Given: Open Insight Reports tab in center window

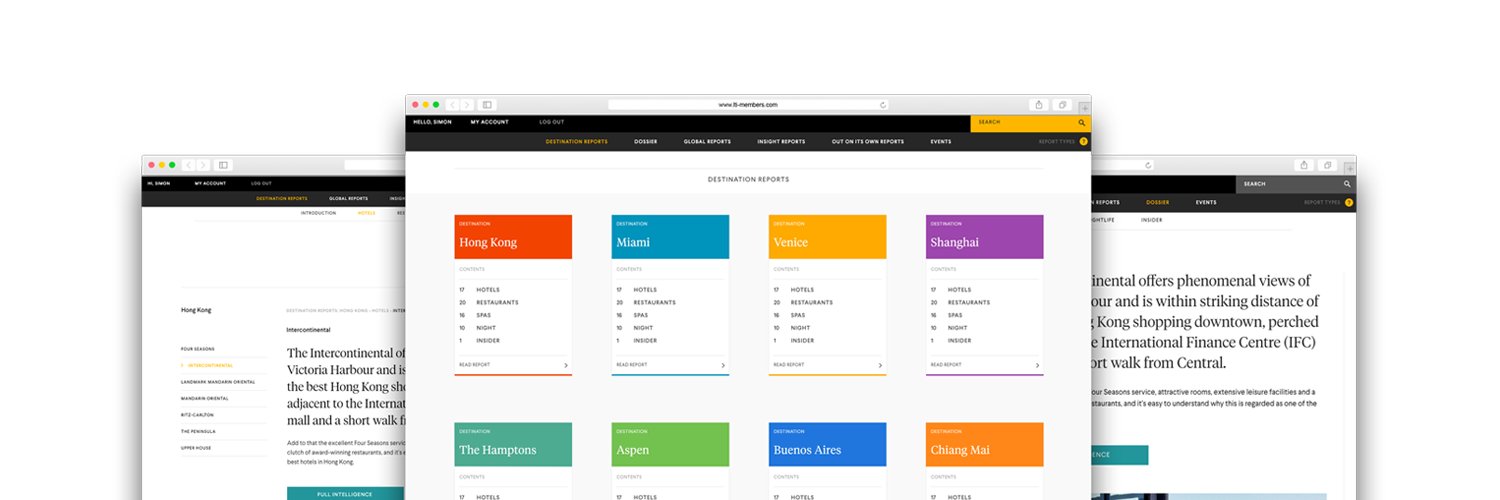Looking at the screenshot, I should point(781,142).
